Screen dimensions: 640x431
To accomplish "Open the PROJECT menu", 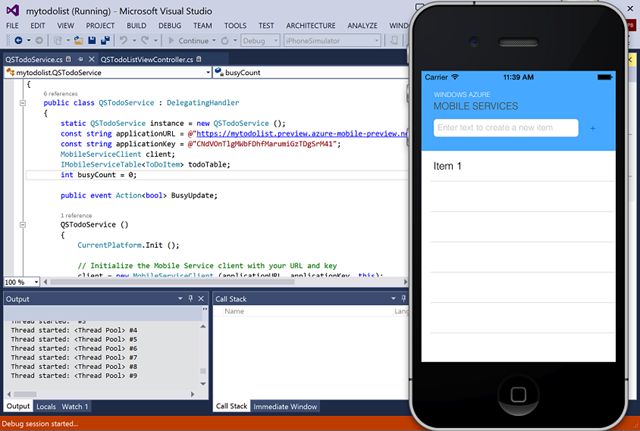I will [100, 25].
